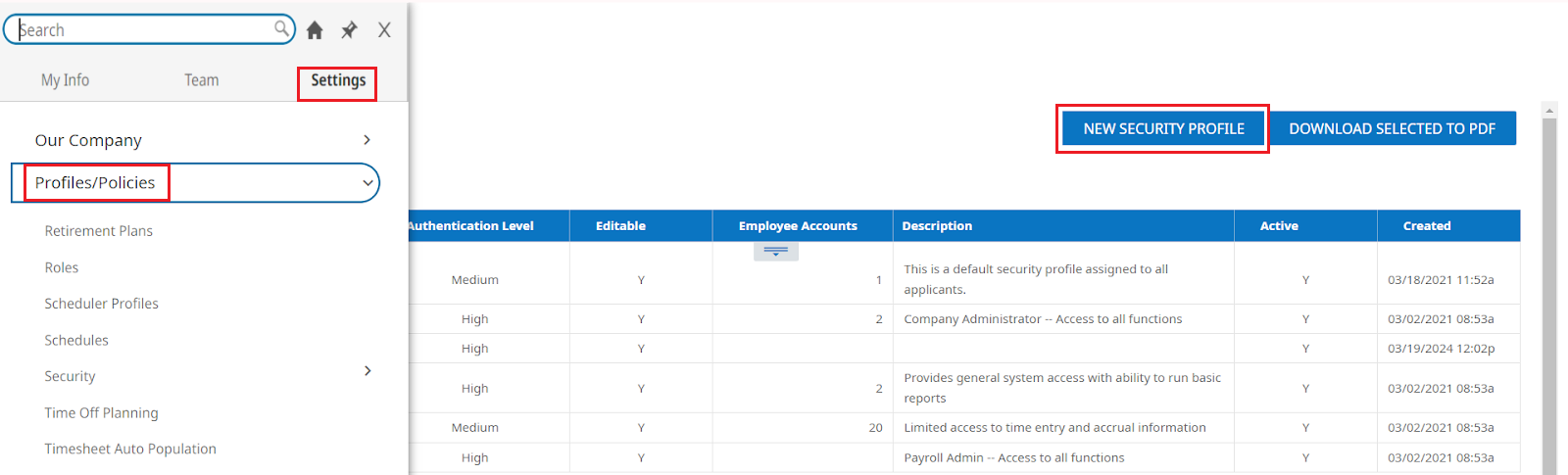The width and height of the screenshot is (1568, 475).
Task: Expand the Our Company section
Action: 367,140
